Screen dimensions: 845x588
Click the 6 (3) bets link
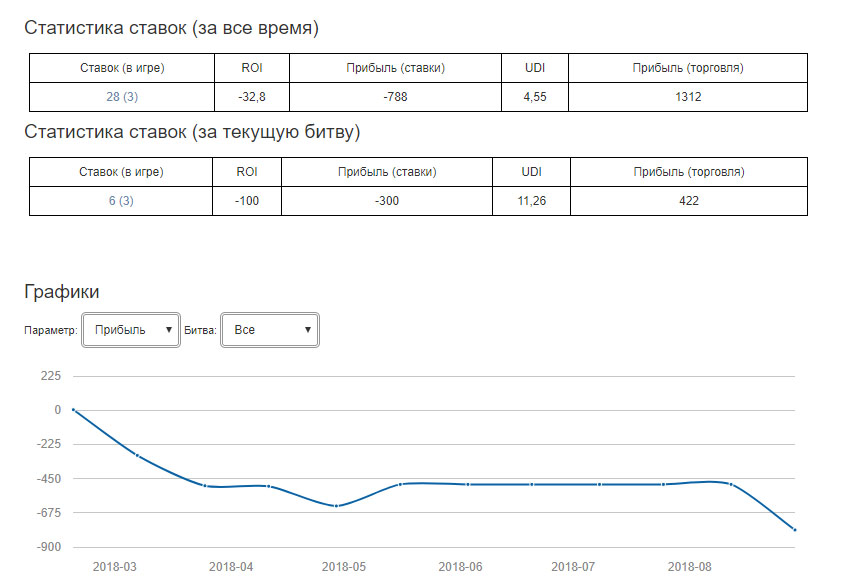pos(121,201)
